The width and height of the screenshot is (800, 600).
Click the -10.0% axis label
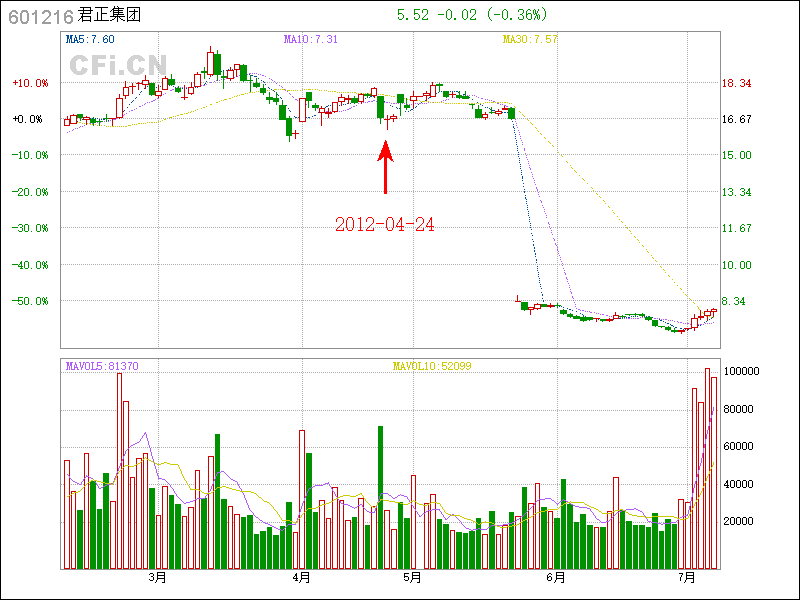click(x=31, y=155)
